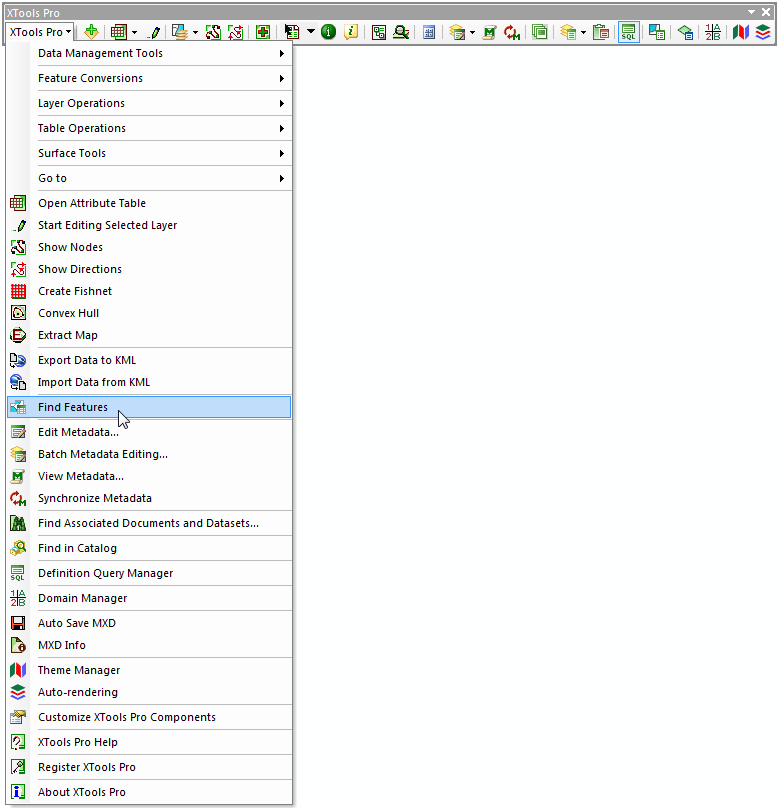The width and height of the screenshot is (779, 808).
Task: Open Find Associated Documents and Datasets...
Action: point(149,524)
